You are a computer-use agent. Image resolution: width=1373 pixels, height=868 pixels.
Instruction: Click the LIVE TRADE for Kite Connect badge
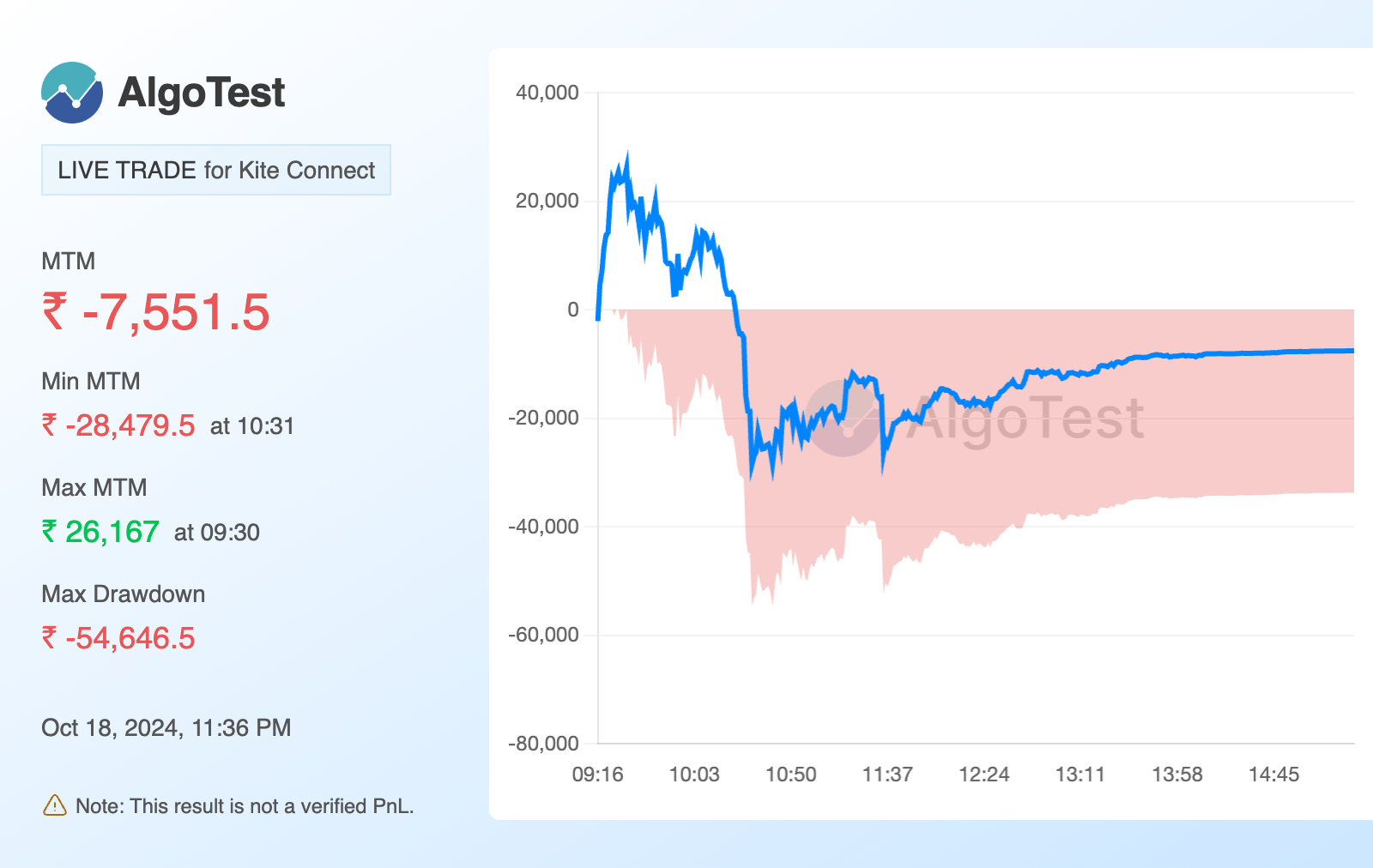pyautogui.click(x=216, y=170)
